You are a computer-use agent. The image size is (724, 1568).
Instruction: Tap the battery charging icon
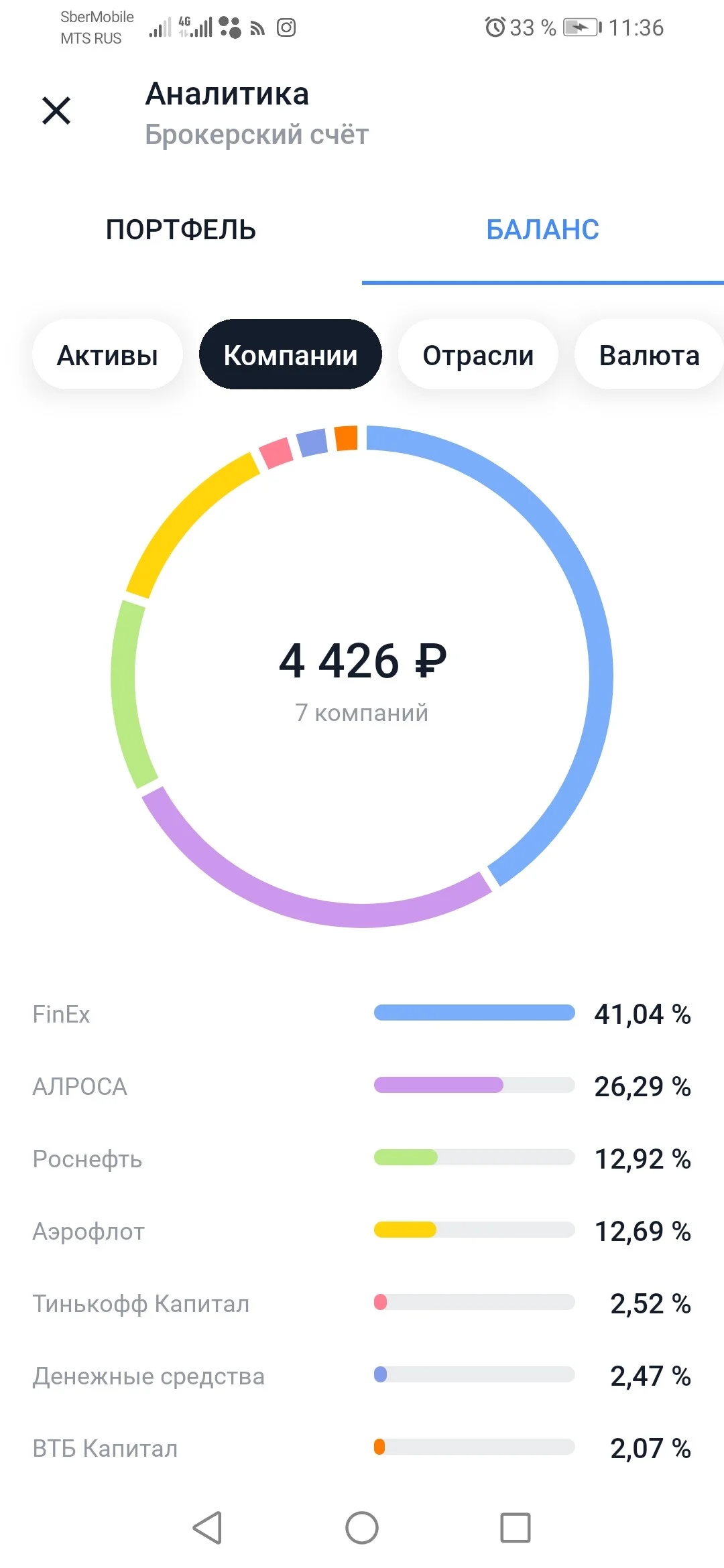pos(582,27)
